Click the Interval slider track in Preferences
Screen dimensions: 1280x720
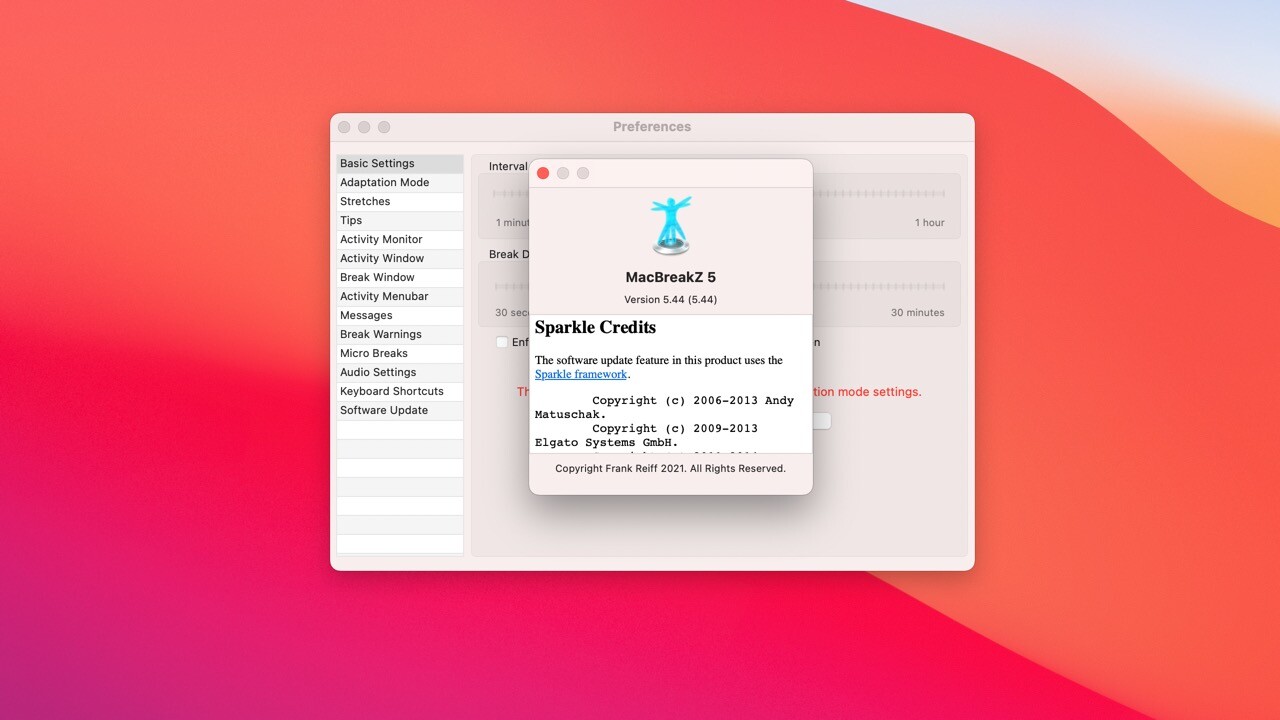point(878,194)
